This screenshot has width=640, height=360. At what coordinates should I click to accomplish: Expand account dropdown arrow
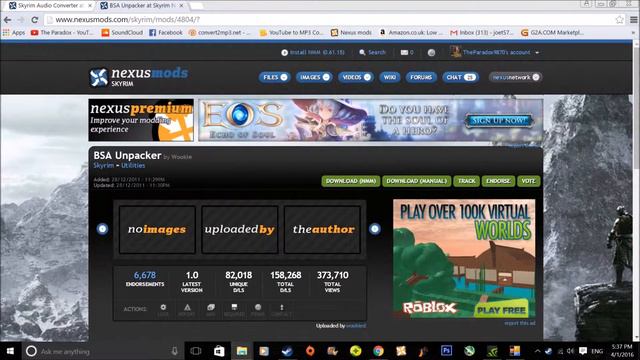(x=537, y=53)
